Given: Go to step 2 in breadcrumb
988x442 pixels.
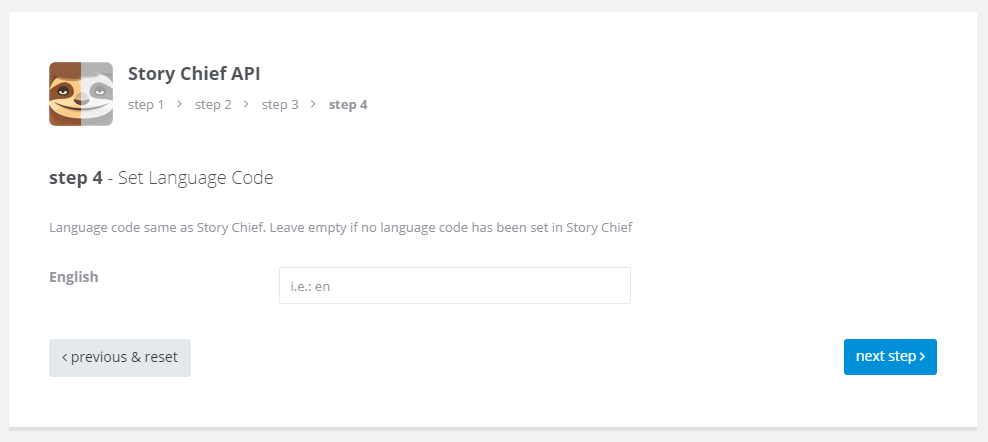Looking at the screenshot, I should pos(213,105).
